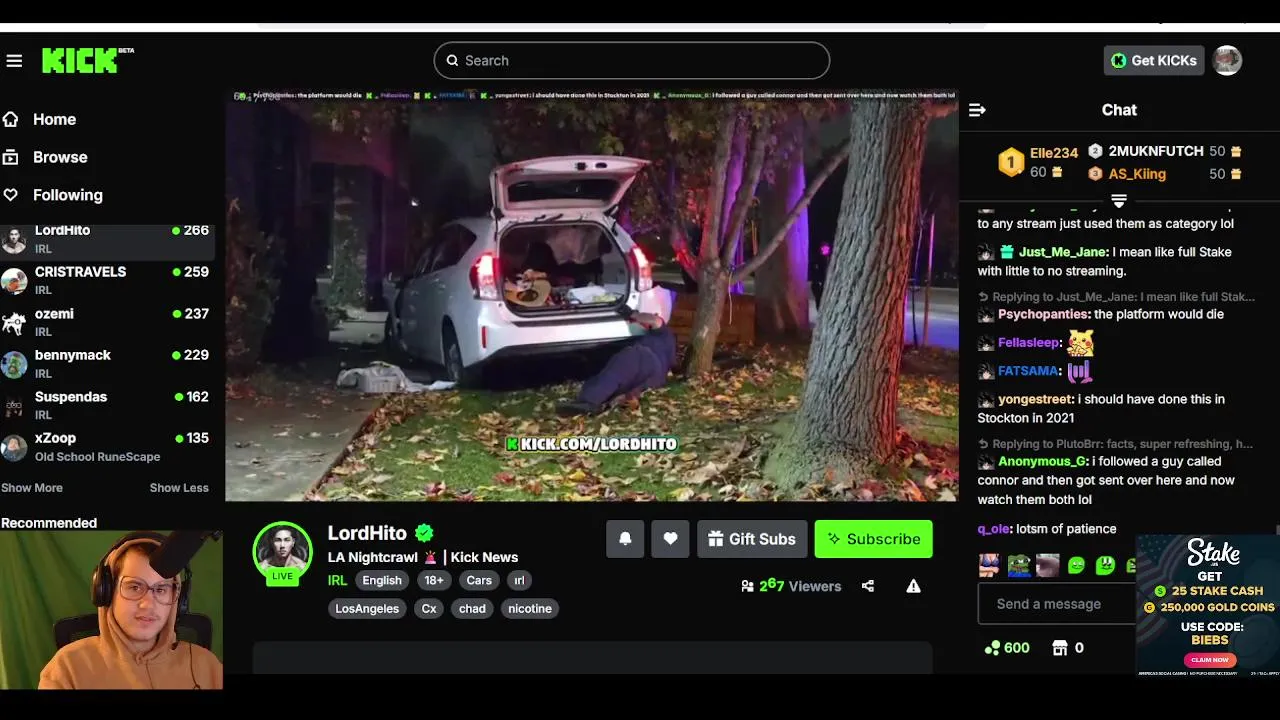Screen dimensions: 1280x720
Task: Click Anonymous_G username in chat
Action: (1043, 461)
